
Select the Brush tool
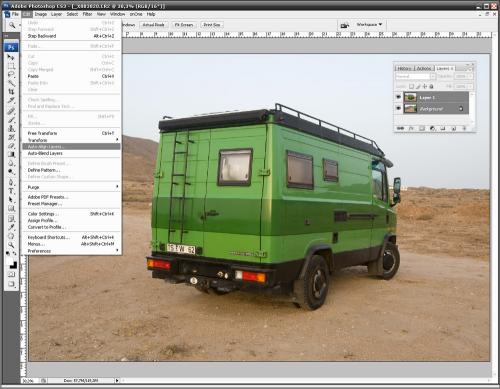[x=11, y=120]
